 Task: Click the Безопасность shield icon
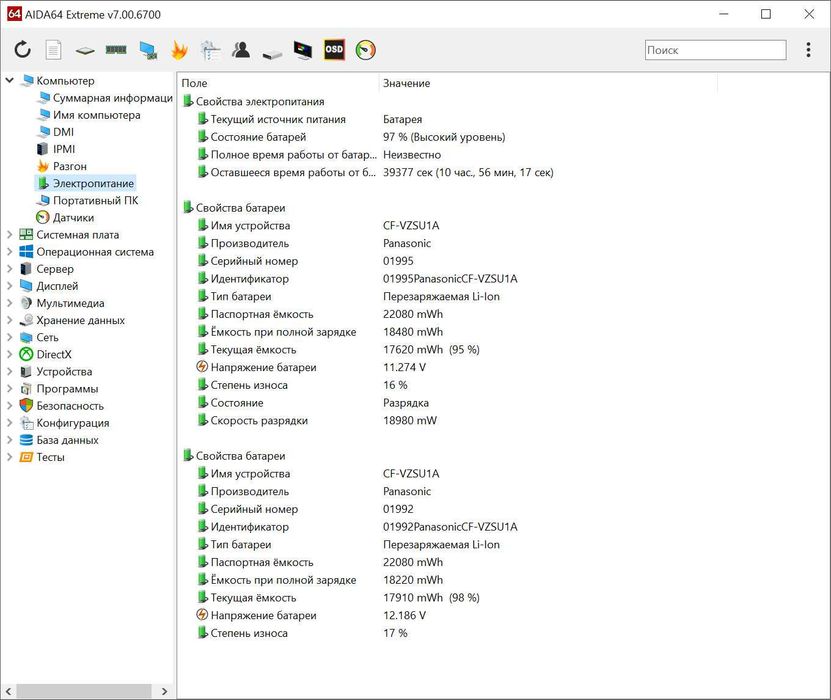tap(26, 405)
